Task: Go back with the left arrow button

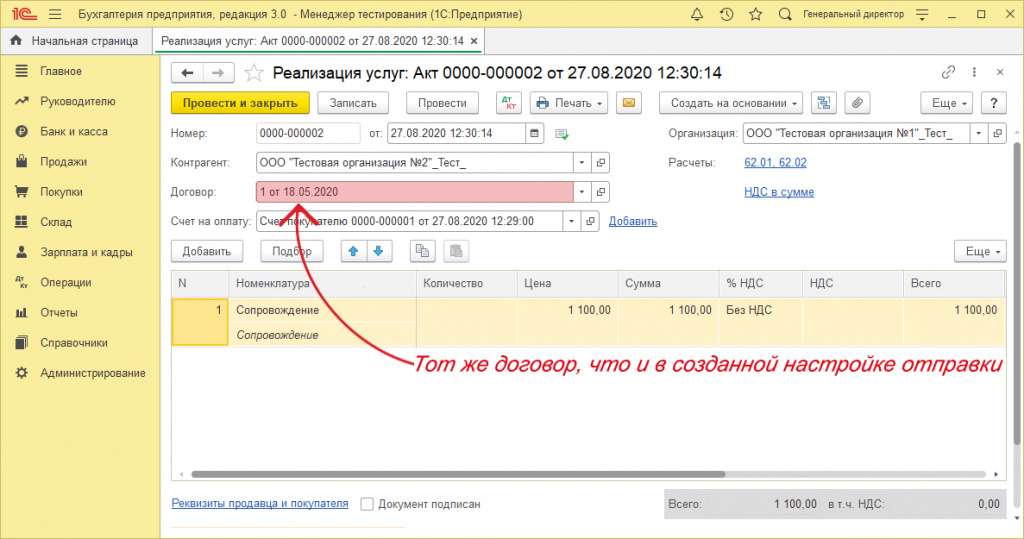Action: click(x=187, y=73)
